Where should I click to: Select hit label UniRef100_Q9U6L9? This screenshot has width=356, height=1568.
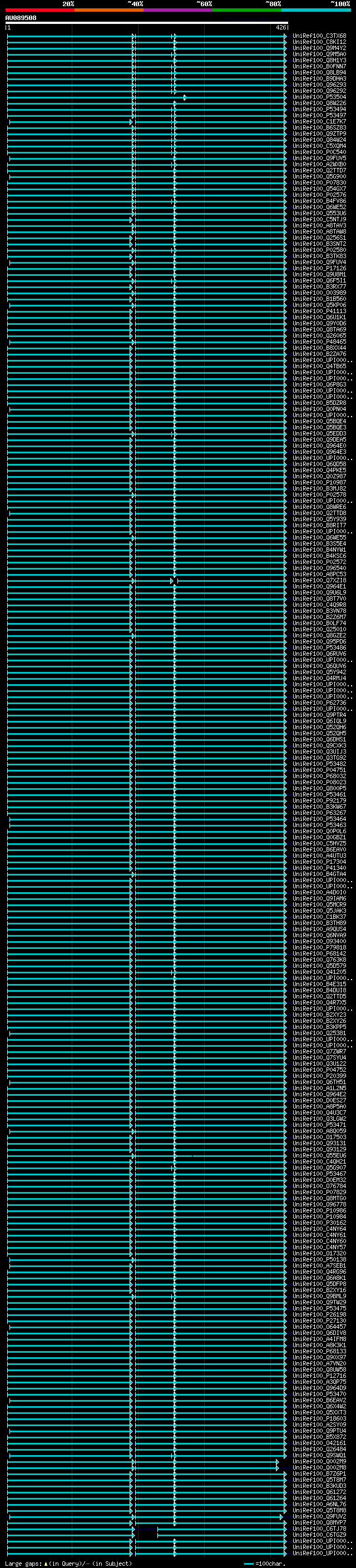(x=319, y=593)
